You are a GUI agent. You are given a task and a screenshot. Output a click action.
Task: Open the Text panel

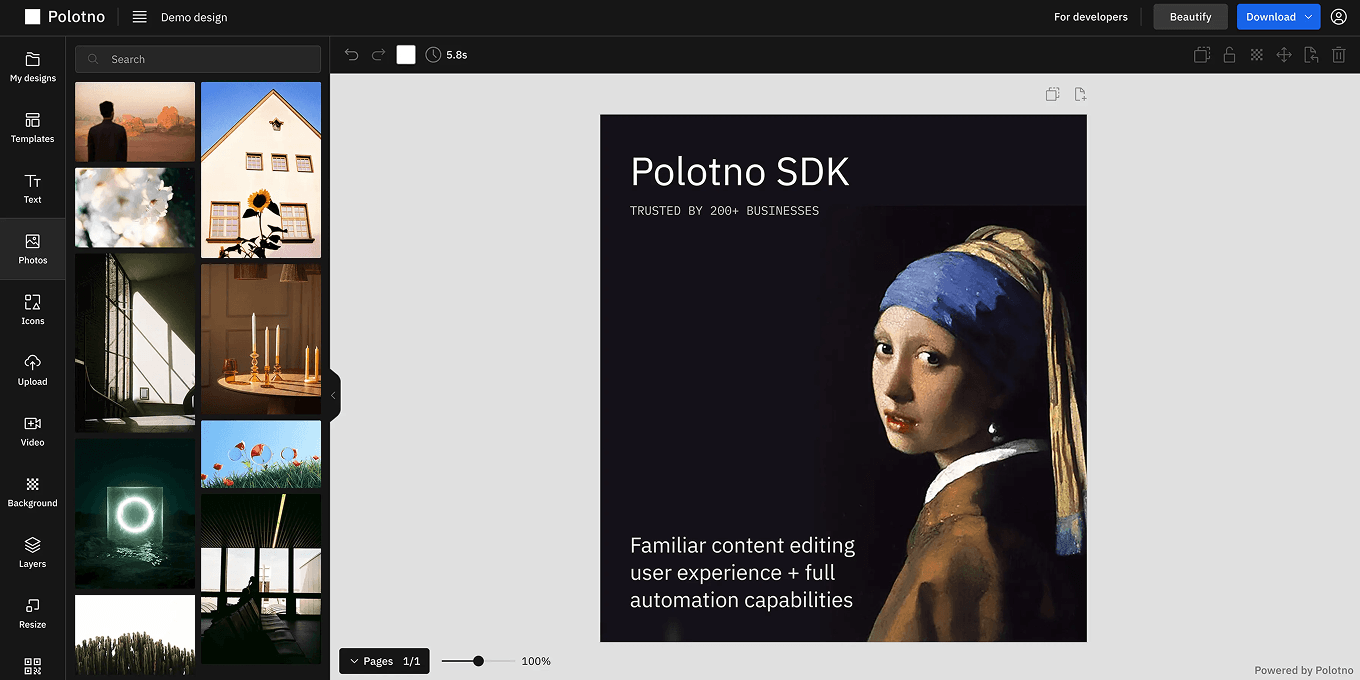(x=33, y=188)
